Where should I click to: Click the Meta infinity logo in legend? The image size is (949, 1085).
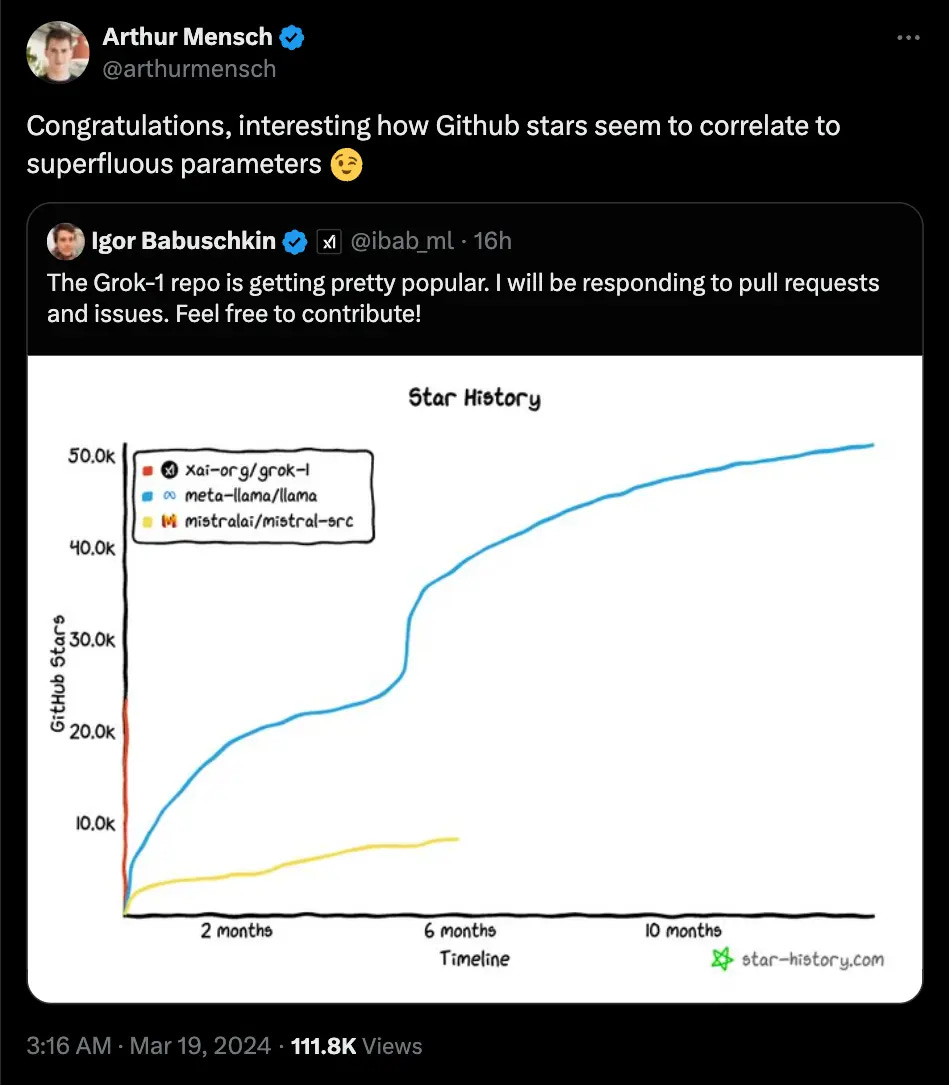click(170, 495)
